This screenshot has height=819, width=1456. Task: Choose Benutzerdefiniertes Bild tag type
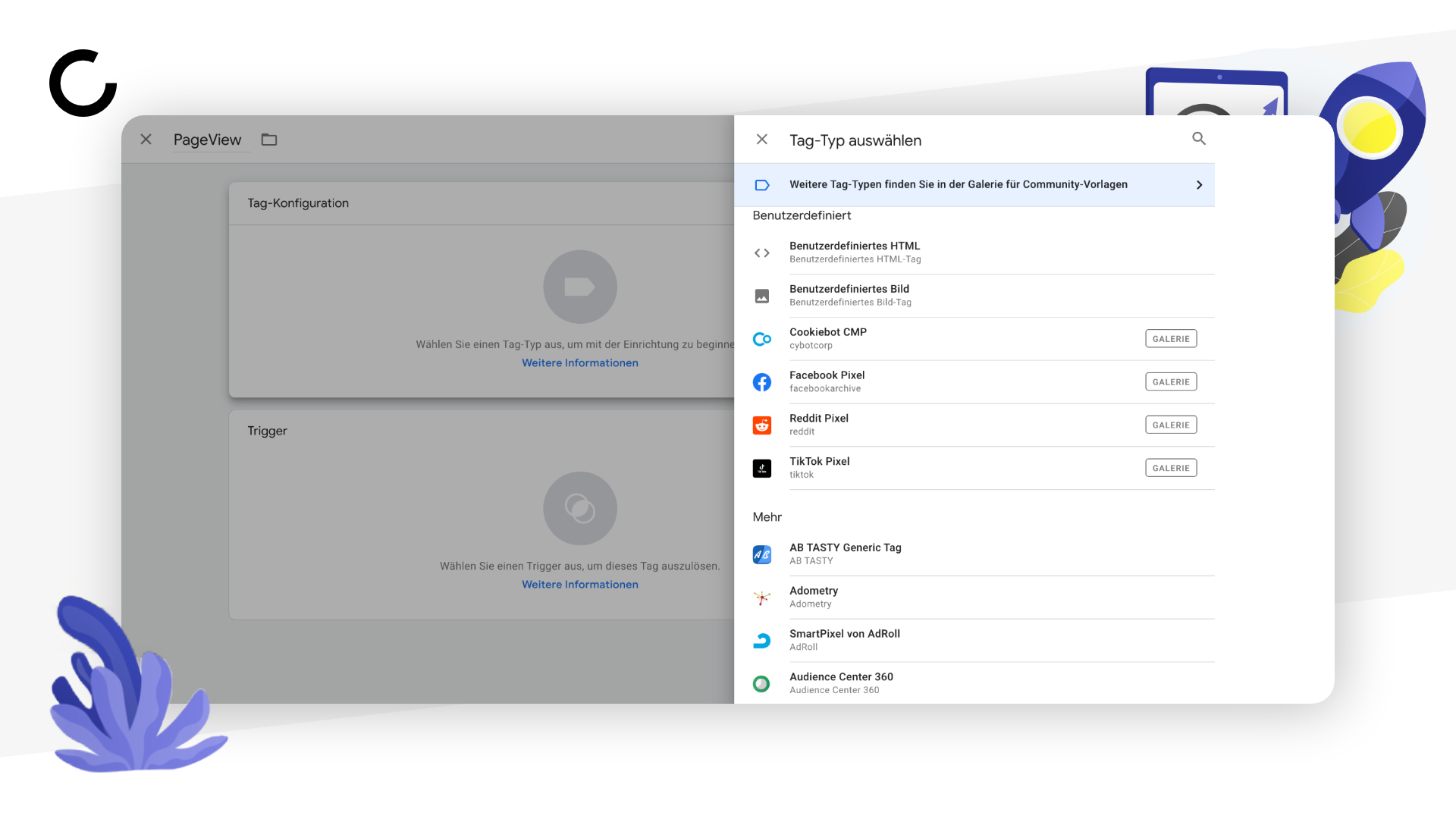[984, 296]
